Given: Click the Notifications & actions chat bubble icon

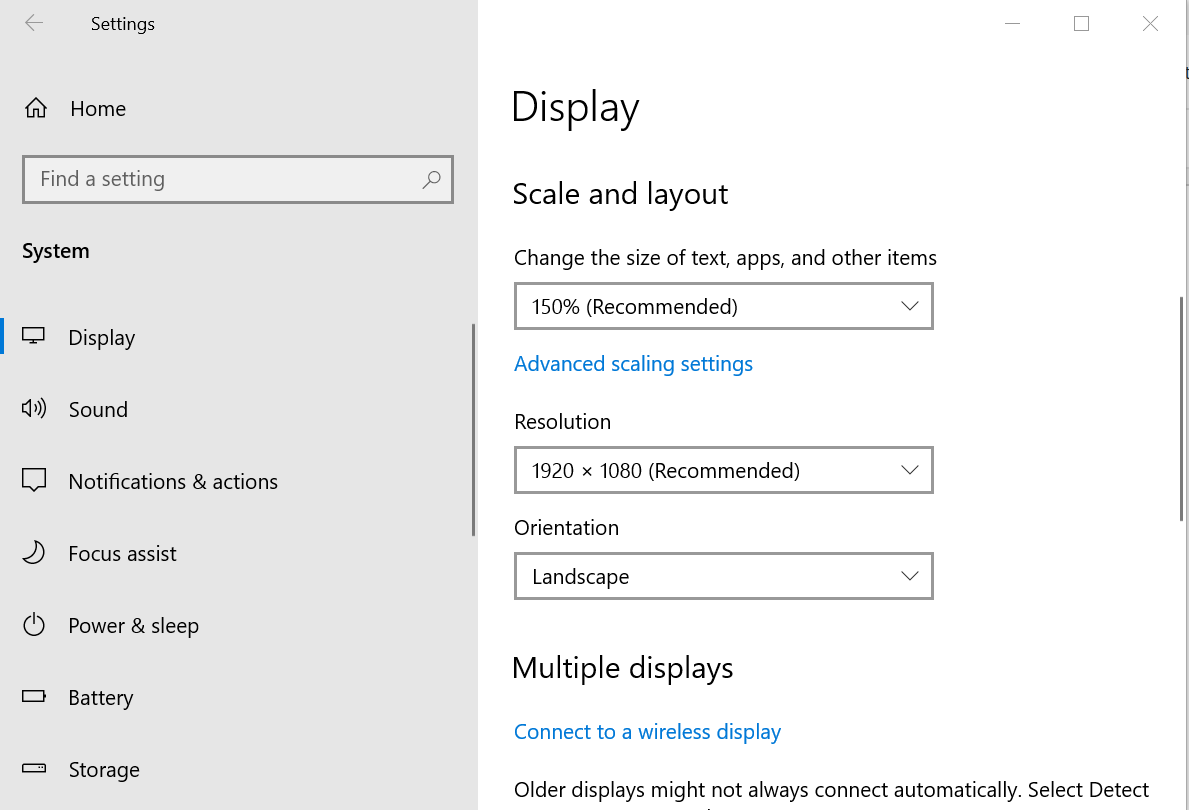Looking at the screenshot, I should click(x=34, y=481).
